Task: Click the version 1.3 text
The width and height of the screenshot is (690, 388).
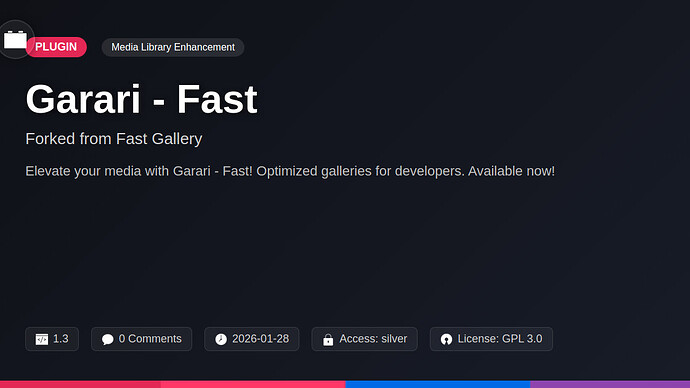Action: (x=61, y=339)
